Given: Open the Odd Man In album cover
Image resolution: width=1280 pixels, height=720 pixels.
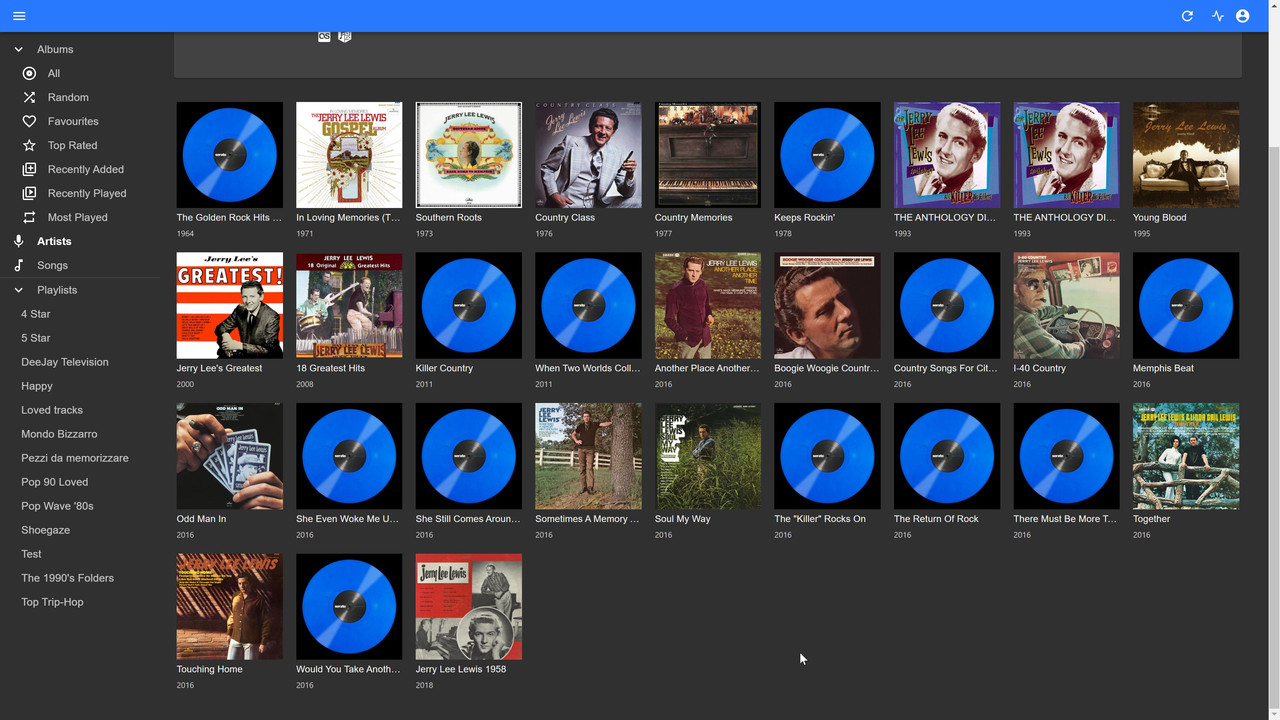Looking at the screenshot, I should [x=230, y=456].
